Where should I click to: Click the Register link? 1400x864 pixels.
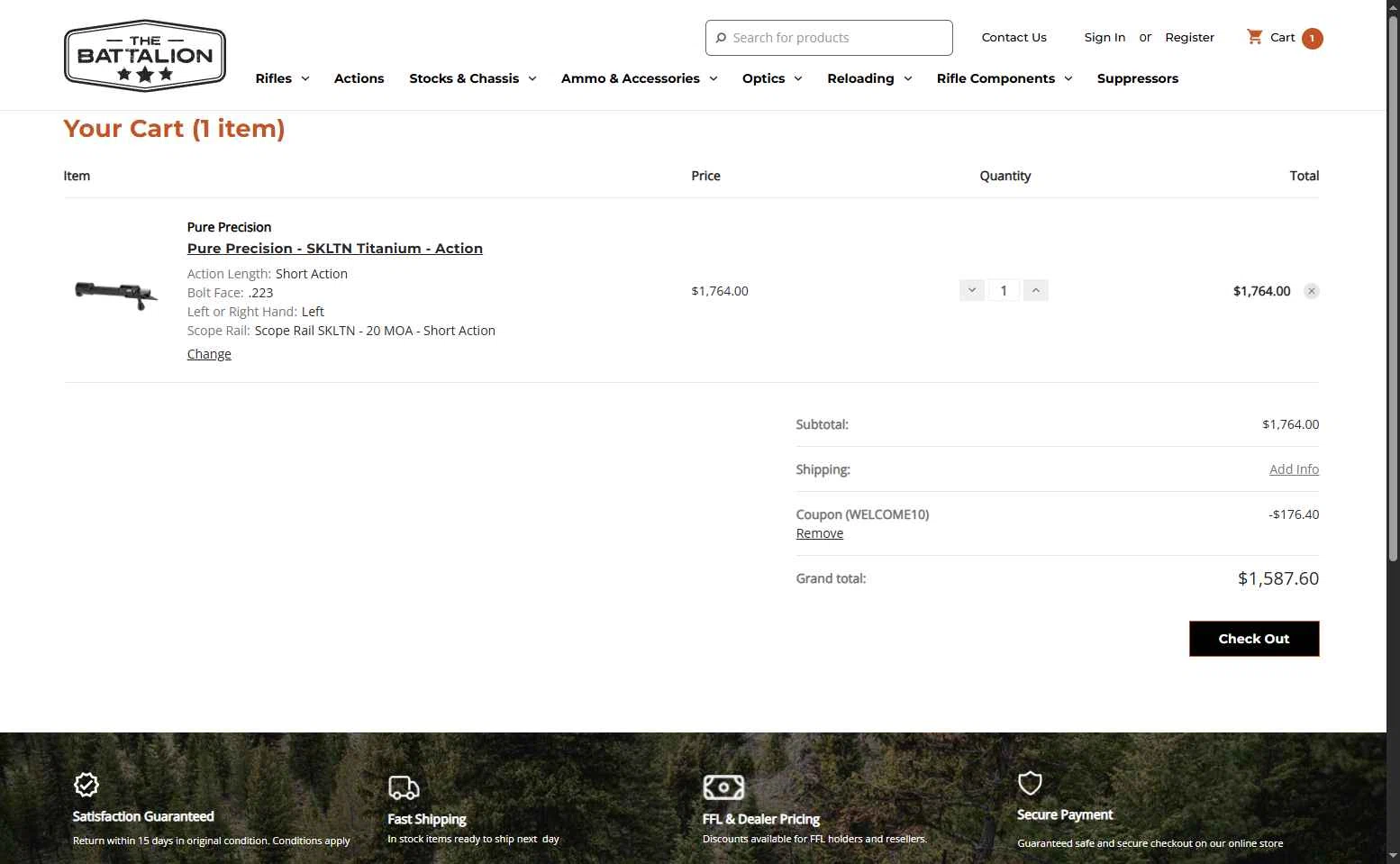coord(1189,37)
